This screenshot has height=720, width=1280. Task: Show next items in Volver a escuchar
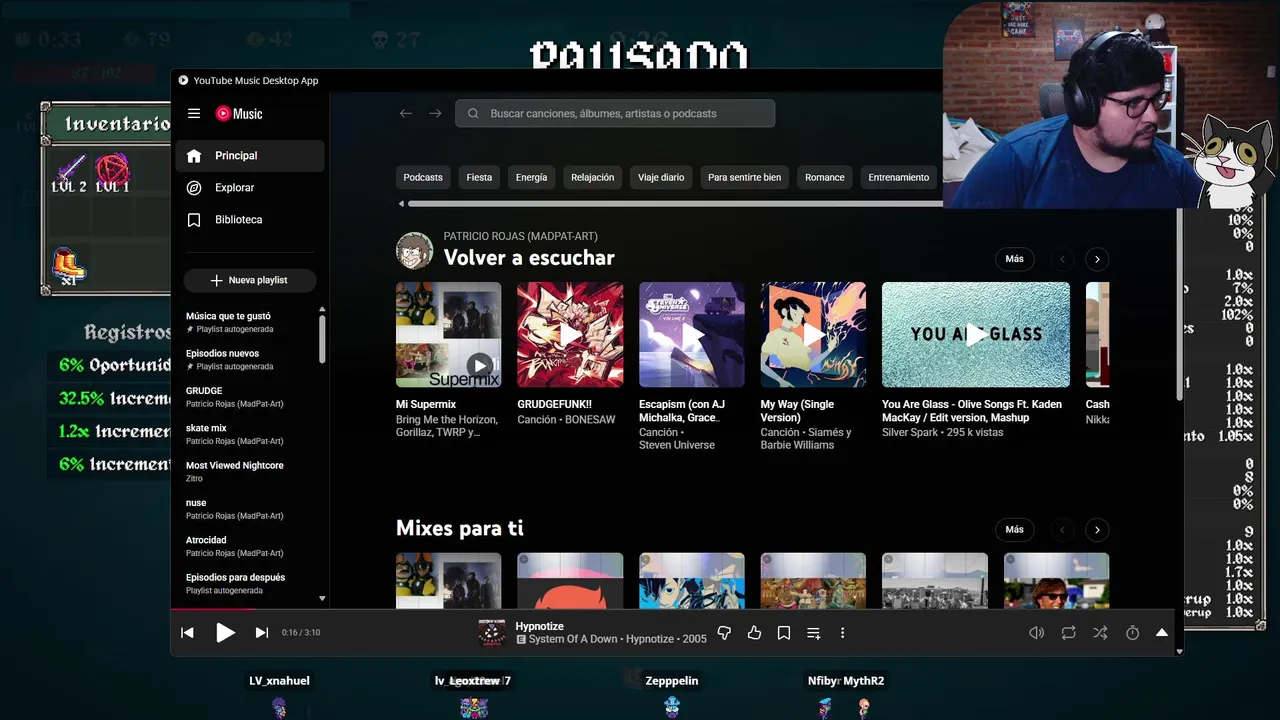click(1097, 259)
